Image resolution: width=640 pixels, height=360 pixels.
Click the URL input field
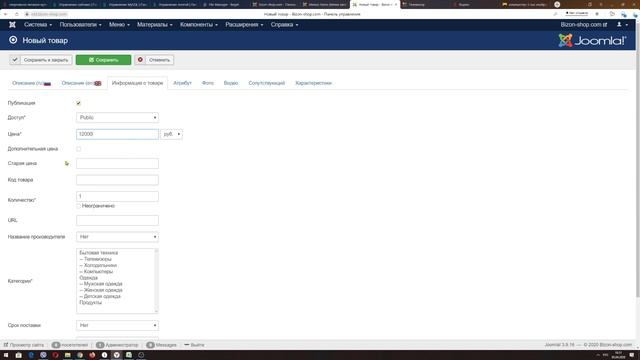(117, 220)
